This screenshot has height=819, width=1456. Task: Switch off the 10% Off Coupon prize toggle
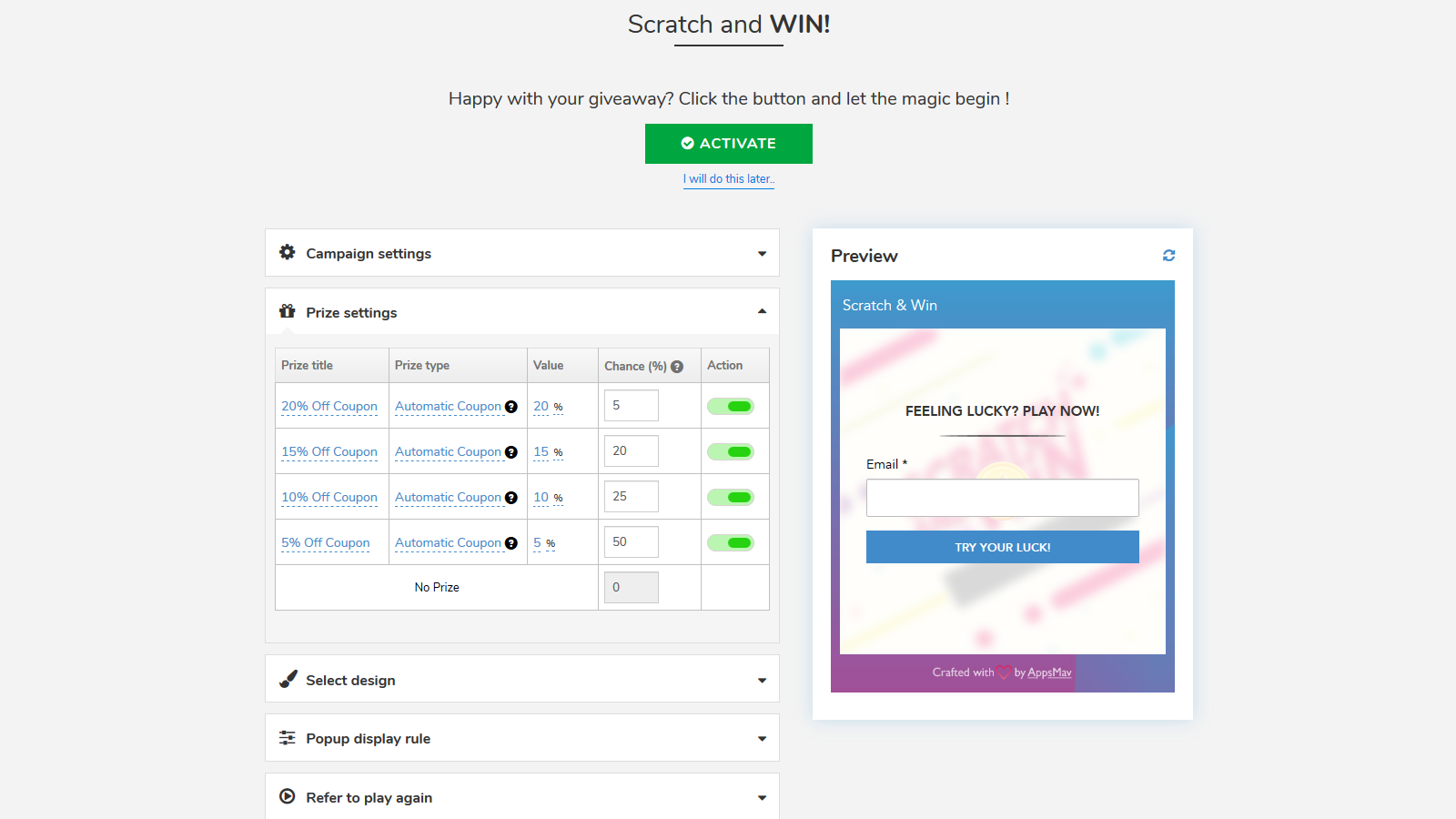tap(733, 497)
